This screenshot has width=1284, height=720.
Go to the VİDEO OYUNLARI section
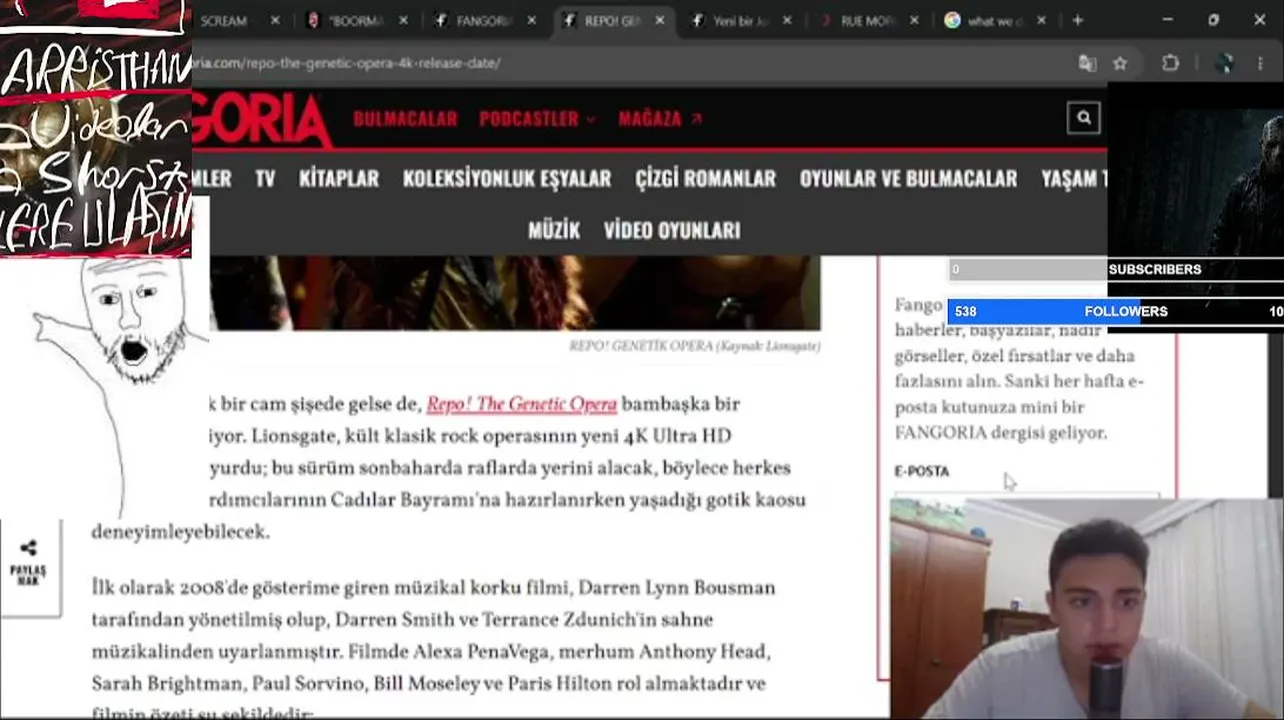coord(672,230)
